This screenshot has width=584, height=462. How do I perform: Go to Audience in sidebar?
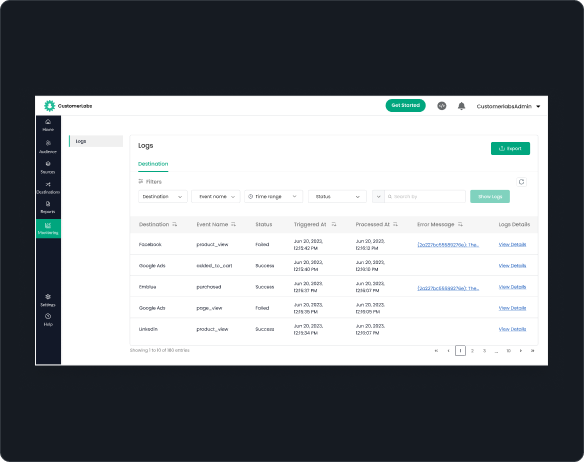pyautogui.click(x=48, y=147)
